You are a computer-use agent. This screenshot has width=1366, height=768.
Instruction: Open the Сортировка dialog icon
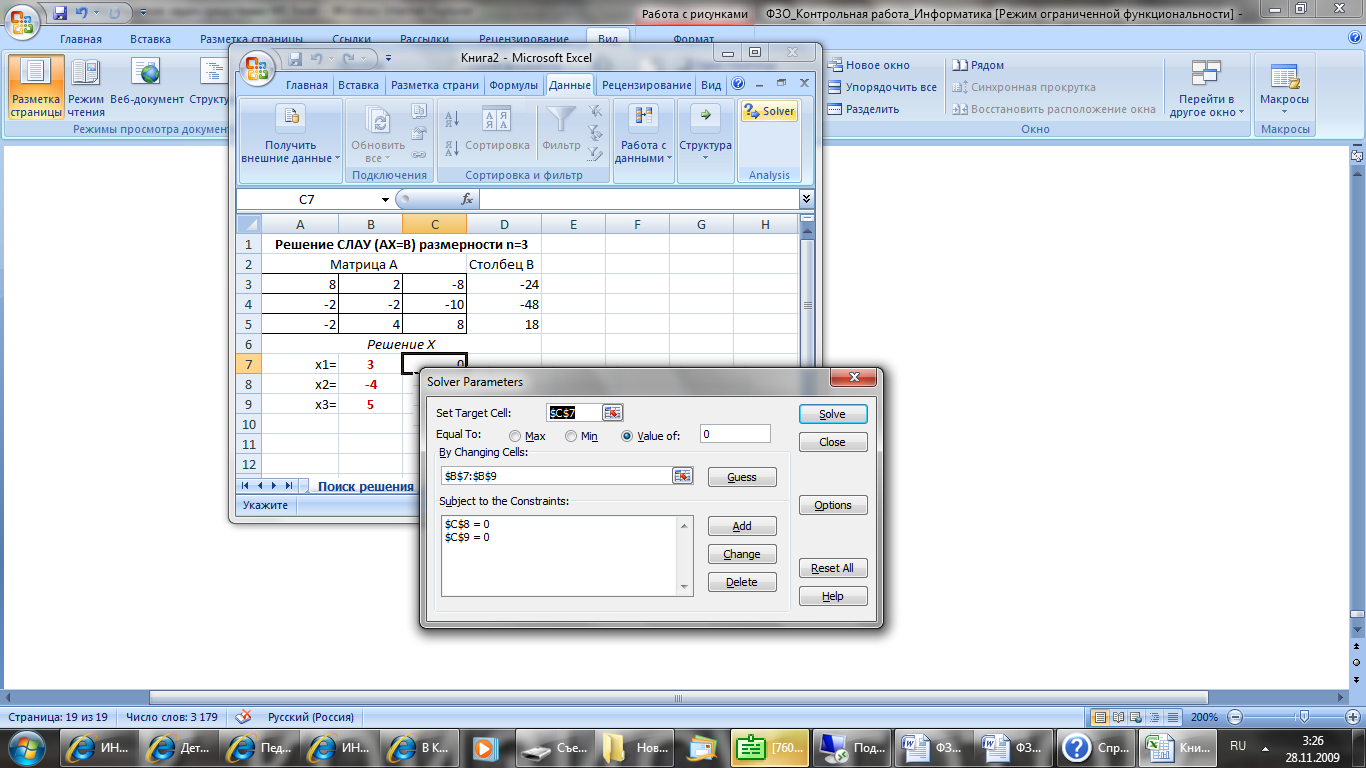point(496,130)
